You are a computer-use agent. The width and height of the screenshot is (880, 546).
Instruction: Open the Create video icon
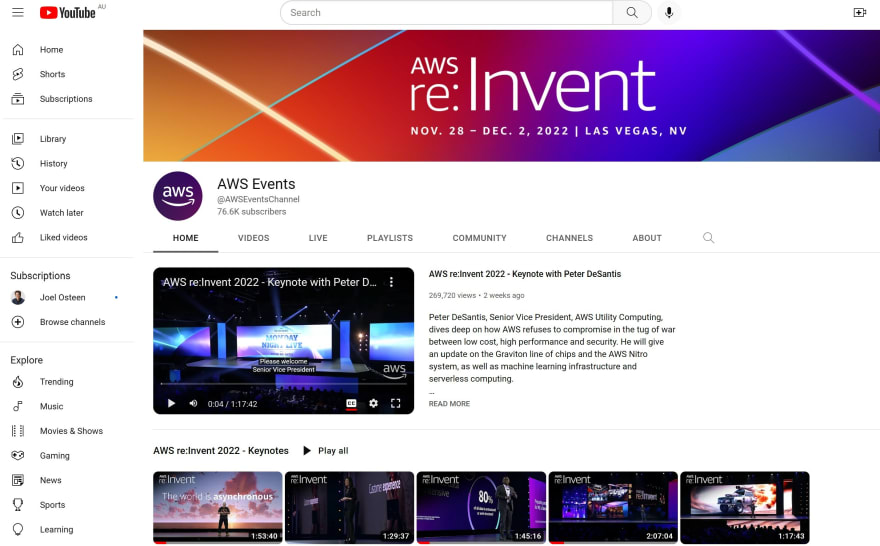[859, 12]
